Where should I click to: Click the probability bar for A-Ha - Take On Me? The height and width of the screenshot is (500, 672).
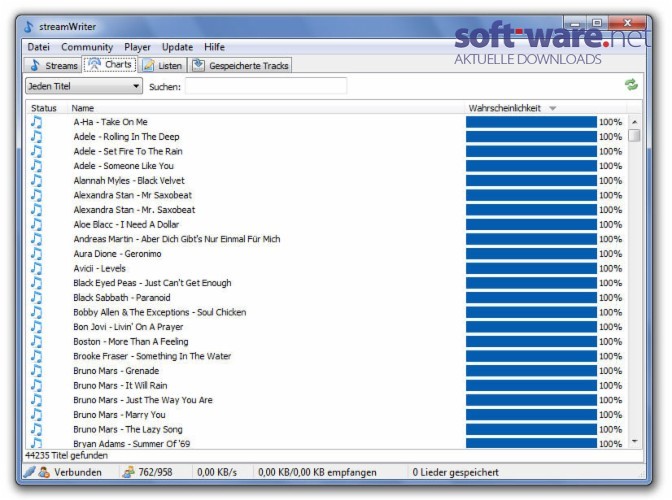[x=531, y=122]
